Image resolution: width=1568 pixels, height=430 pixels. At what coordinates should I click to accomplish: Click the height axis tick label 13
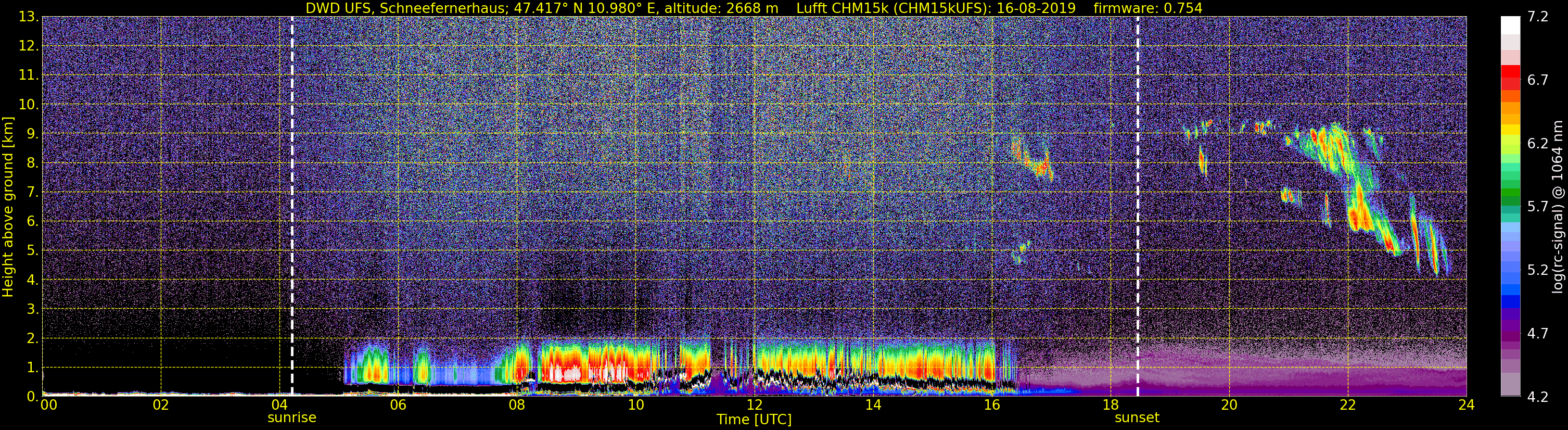click(x=28, y=17)
